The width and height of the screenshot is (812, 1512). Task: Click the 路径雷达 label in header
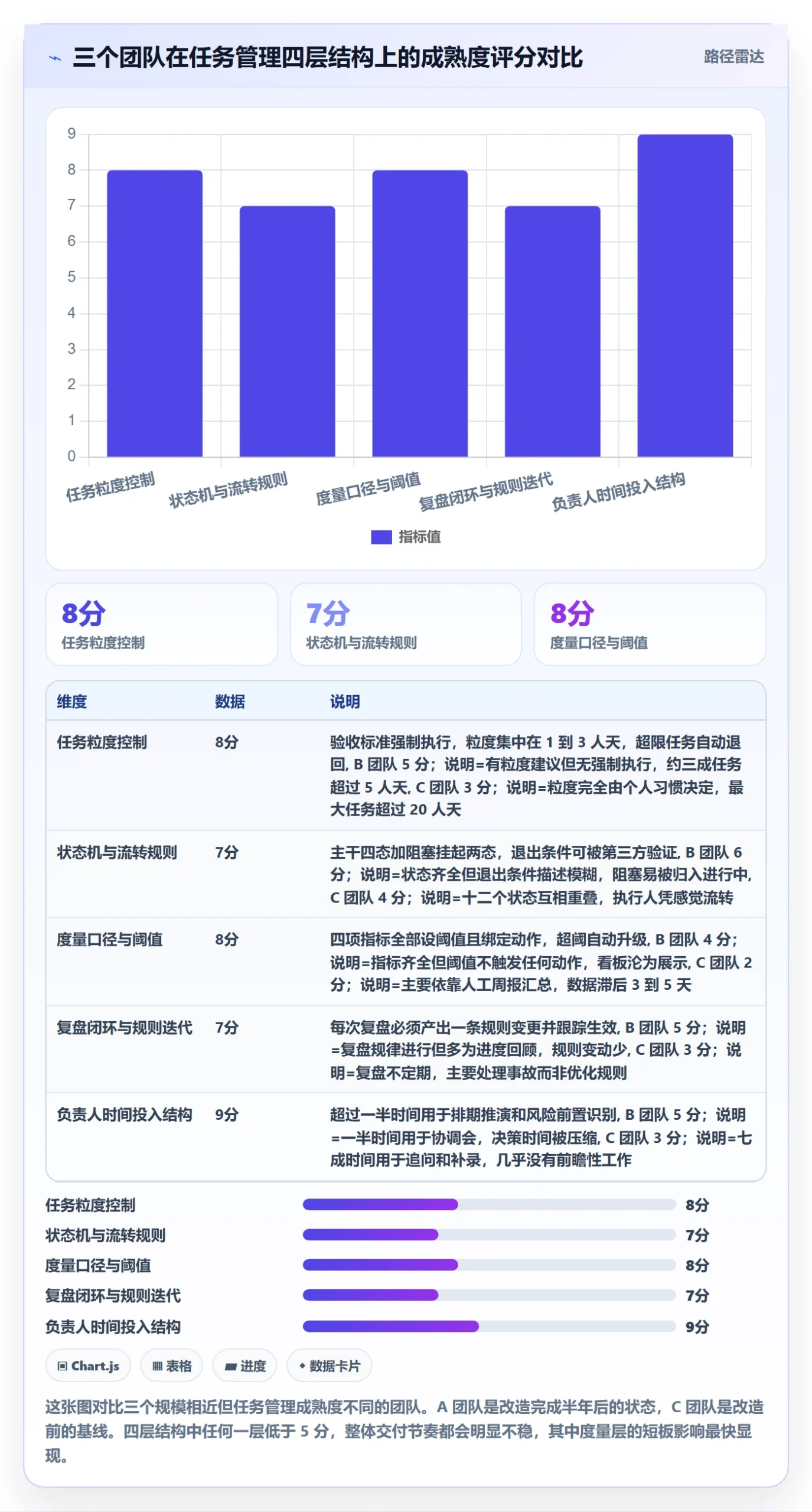click(733, 57)
